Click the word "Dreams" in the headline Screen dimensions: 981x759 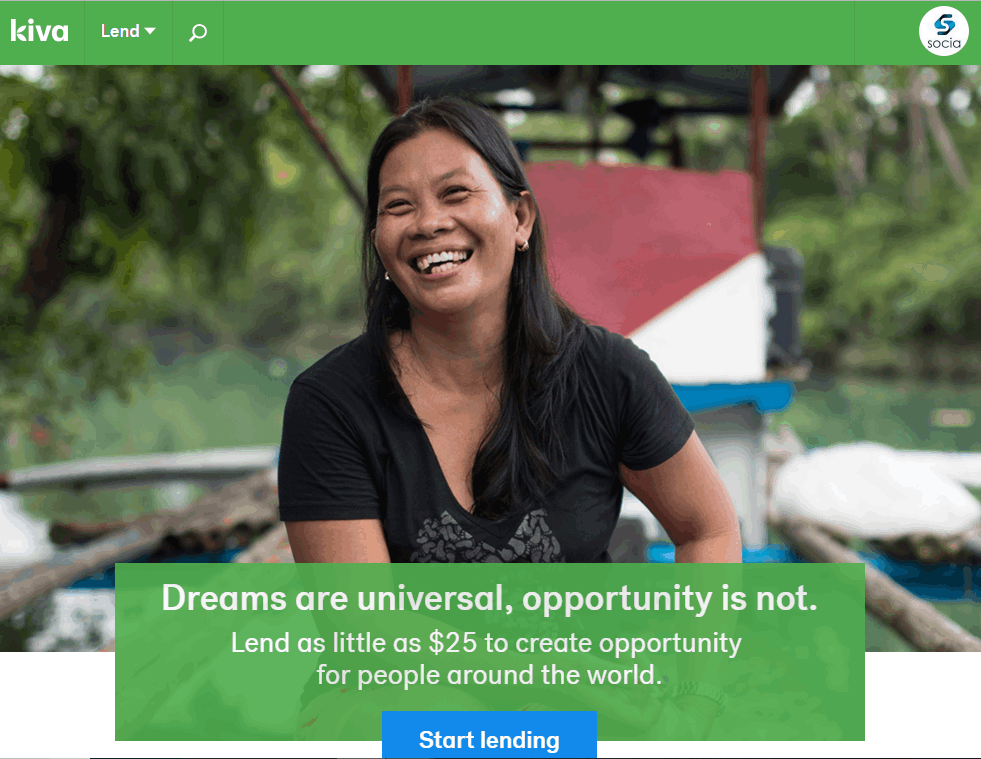224,598
